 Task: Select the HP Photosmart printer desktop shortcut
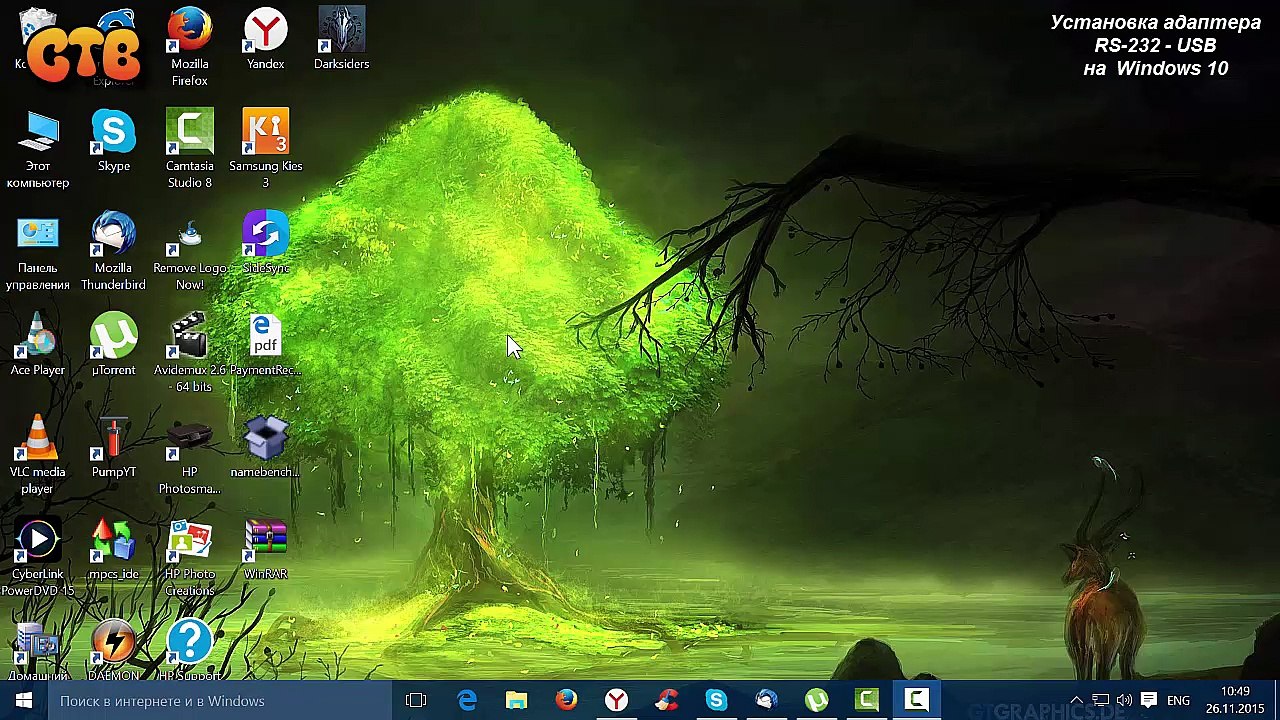click(x=189, y=456)
